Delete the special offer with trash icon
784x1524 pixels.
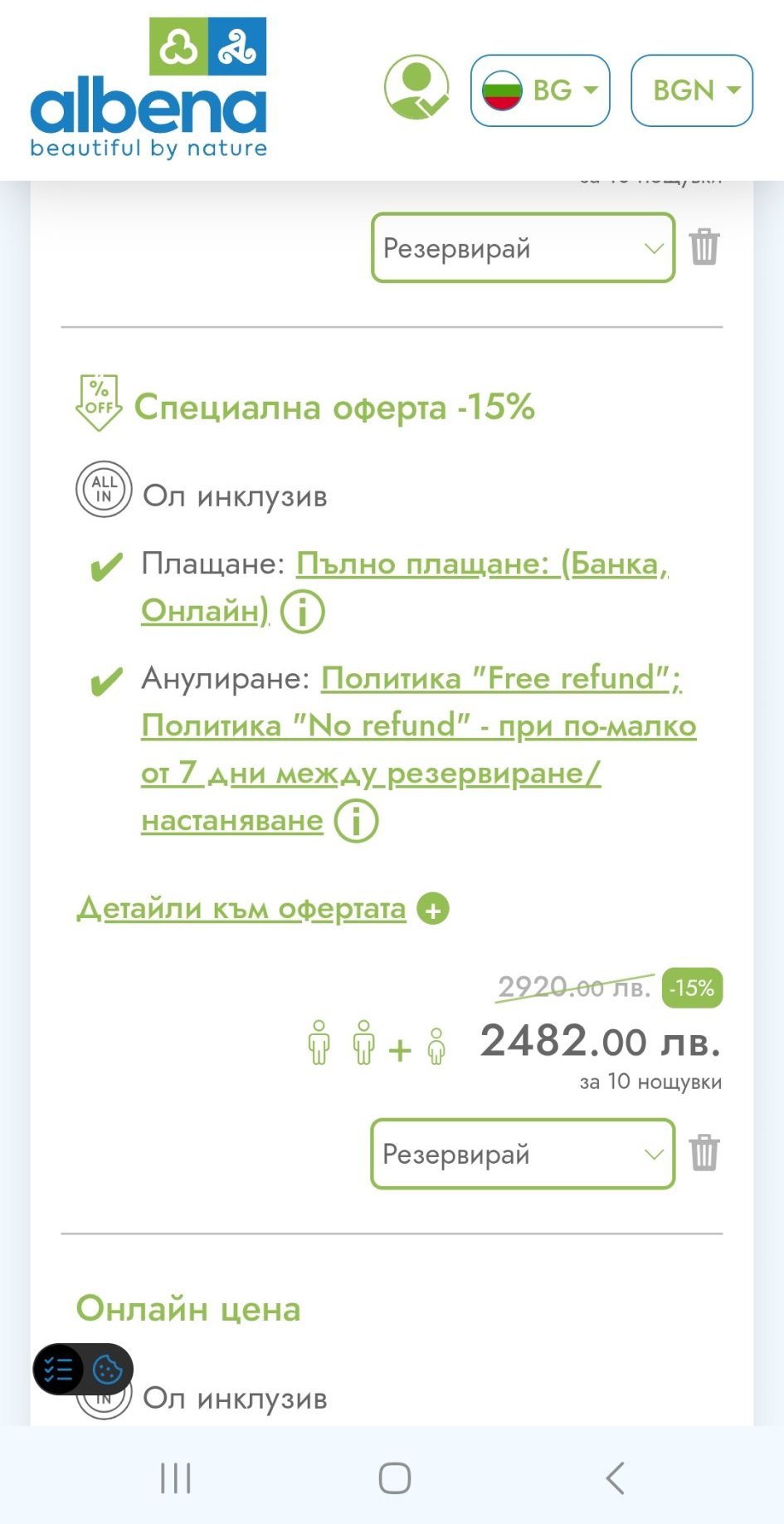point(704,1152)
